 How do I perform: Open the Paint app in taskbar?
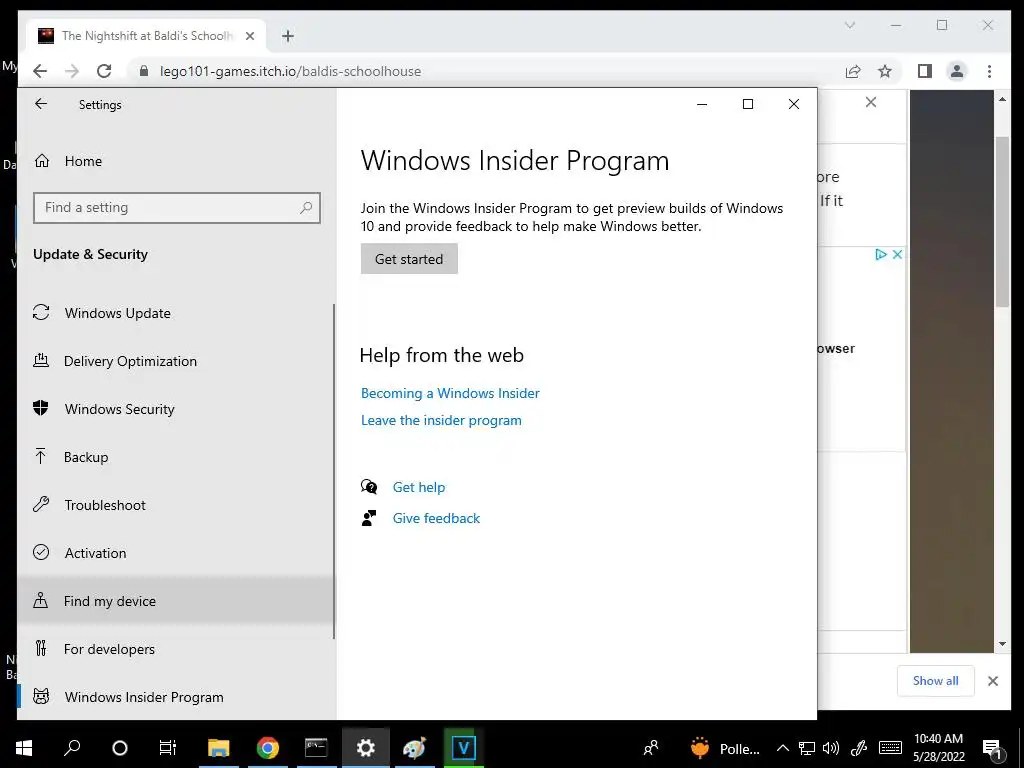[x=414, y=748]
